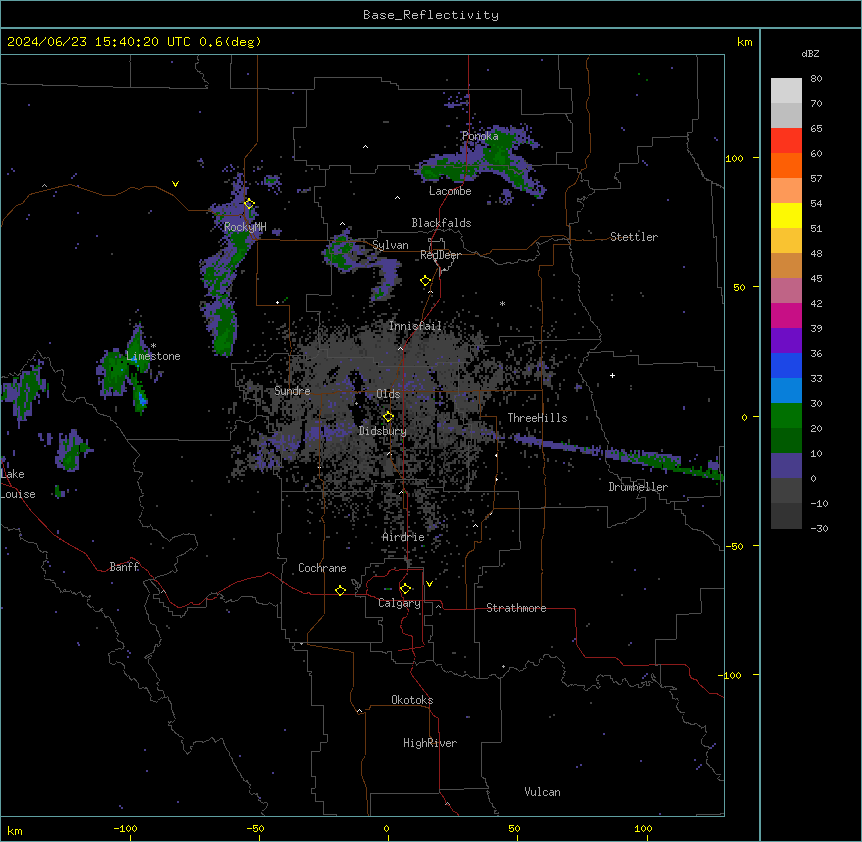Select the gray swatch between 0 and -10
Screen dimensions: 862x842
click(x=786, y=491)
